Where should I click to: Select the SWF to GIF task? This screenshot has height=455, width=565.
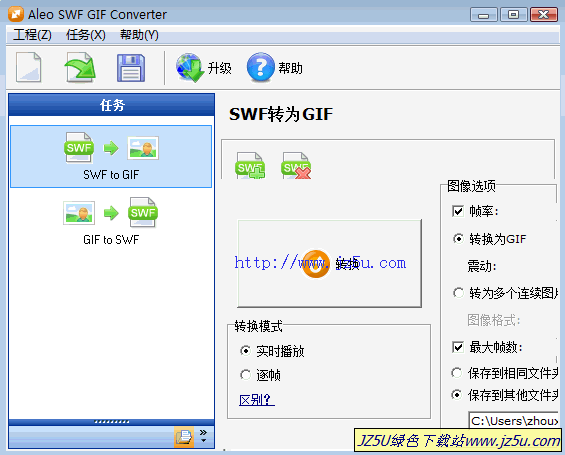pos(111,156)
